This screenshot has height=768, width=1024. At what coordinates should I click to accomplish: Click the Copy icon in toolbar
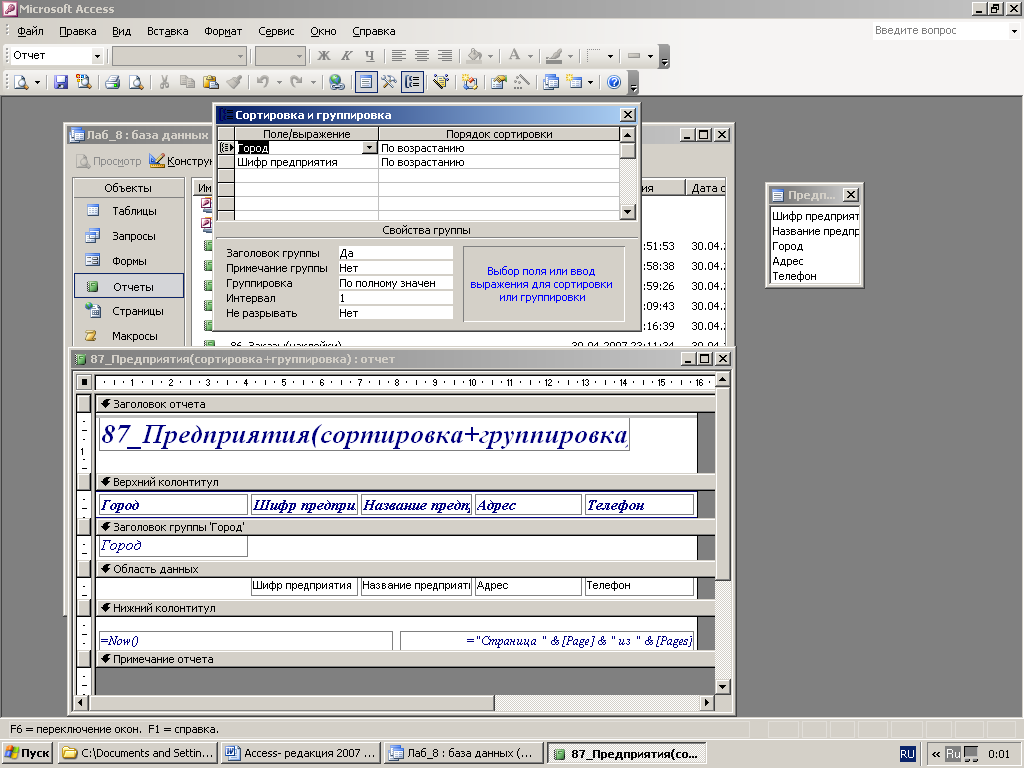pyautogui.click(x=187, y=82)
